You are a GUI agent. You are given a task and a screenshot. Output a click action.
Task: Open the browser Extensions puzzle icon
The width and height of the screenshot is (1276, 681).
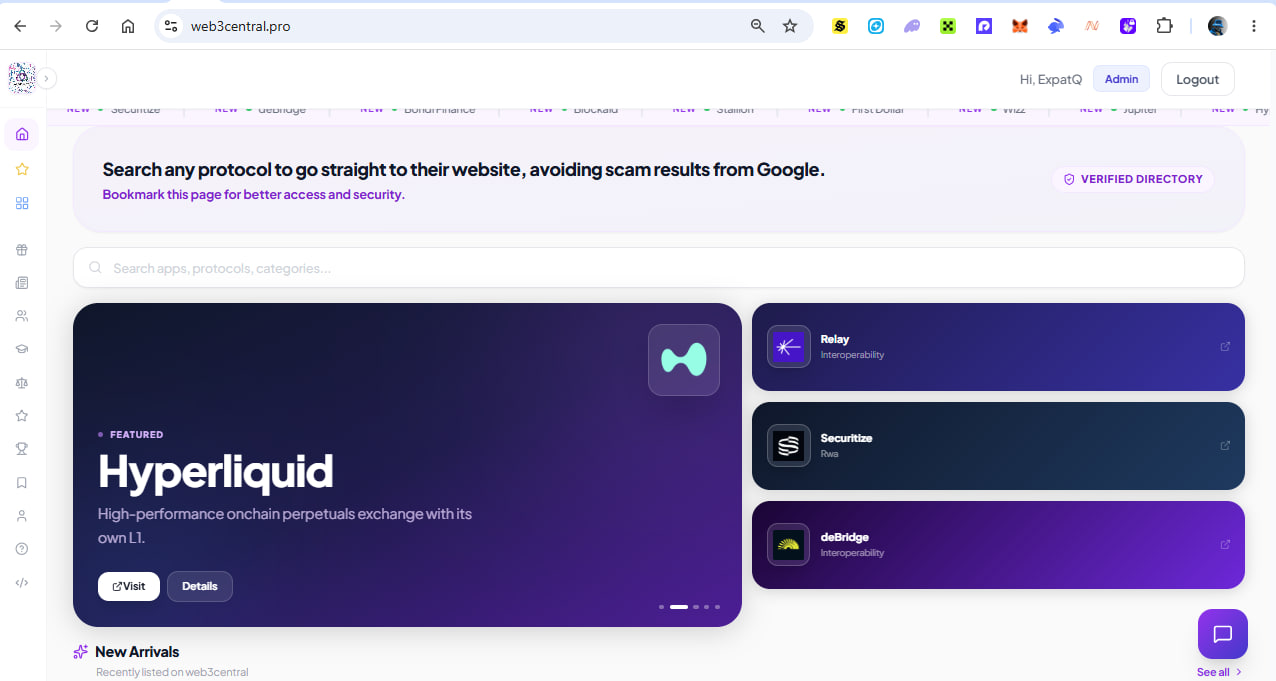[1164, 26]
